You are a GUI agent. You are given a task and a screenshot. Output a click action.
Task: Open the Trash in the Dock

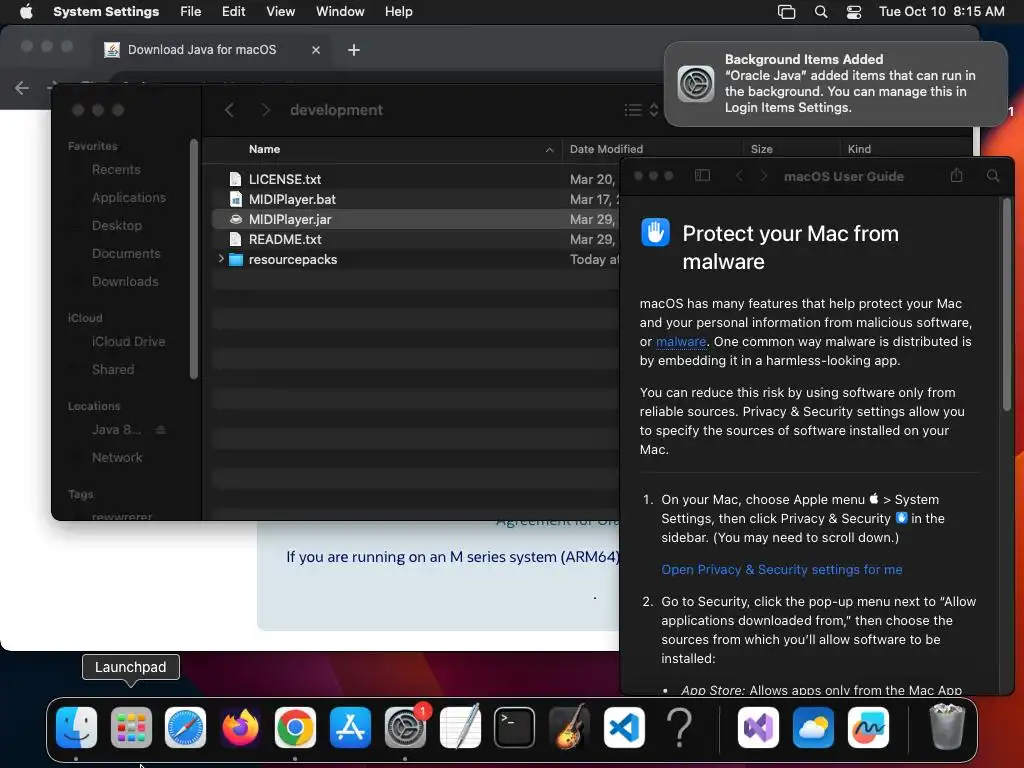pyautogui.click(x=947, y=726)
